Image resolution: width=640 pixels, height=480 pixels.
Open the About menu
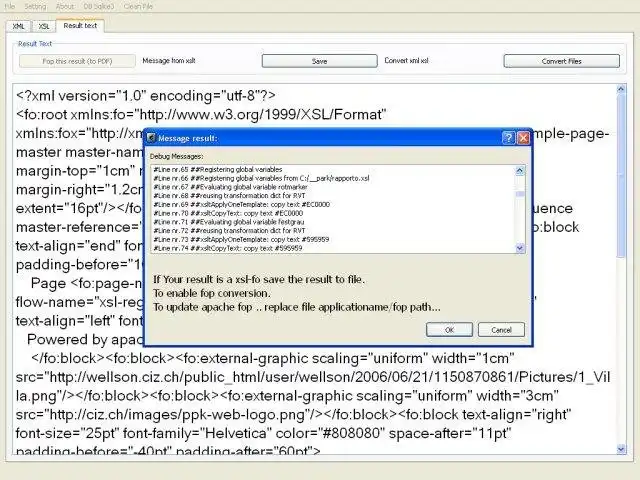tap(65, 6)
